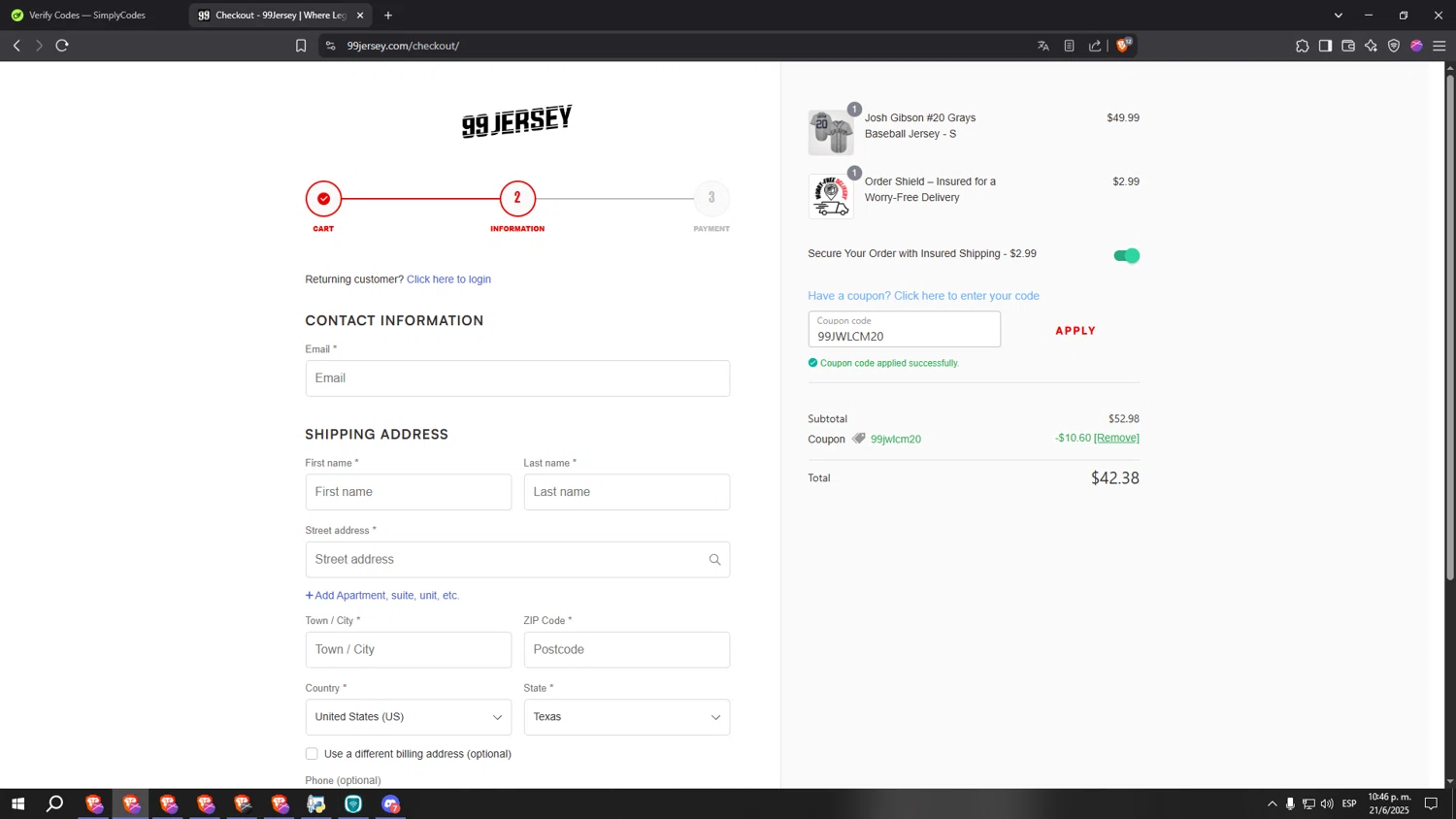Click the Coupon code input box

tap(904, 329)
